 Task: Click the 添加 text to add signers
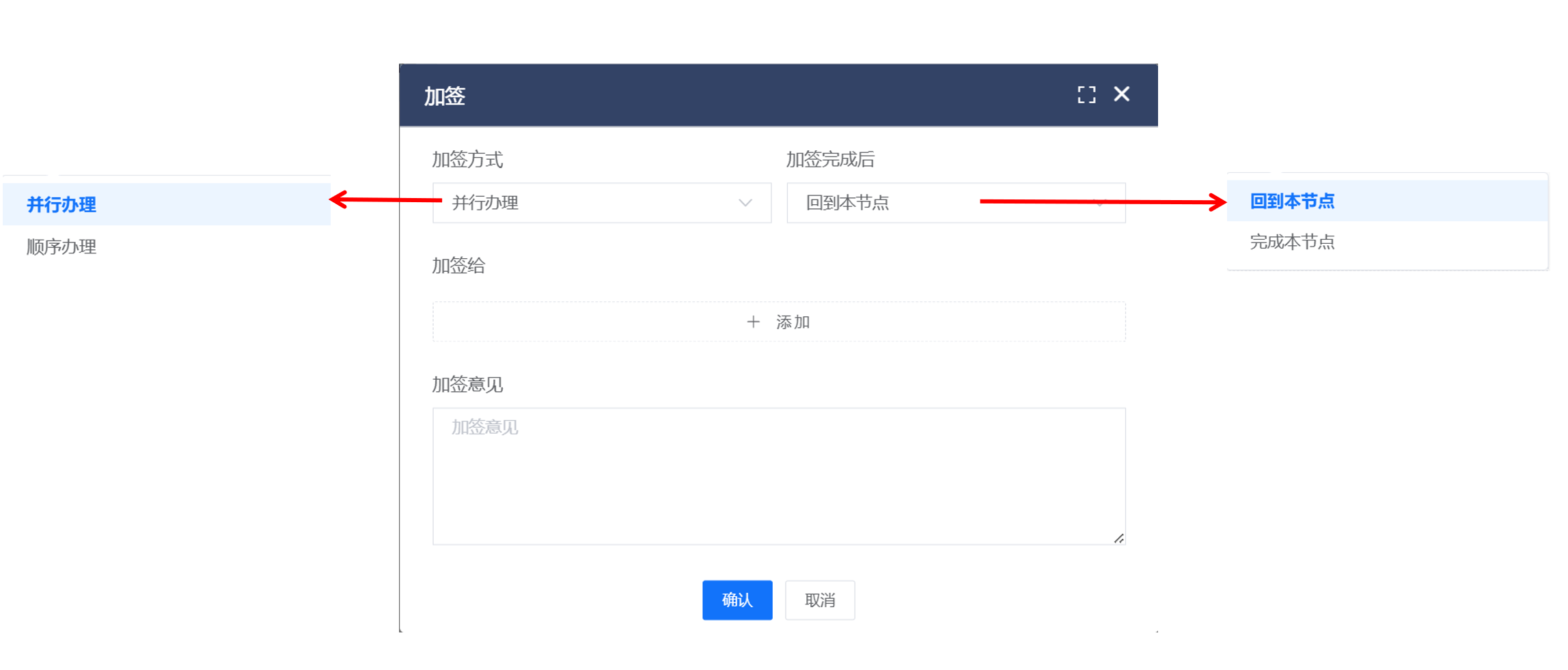[x=793, y=322]
